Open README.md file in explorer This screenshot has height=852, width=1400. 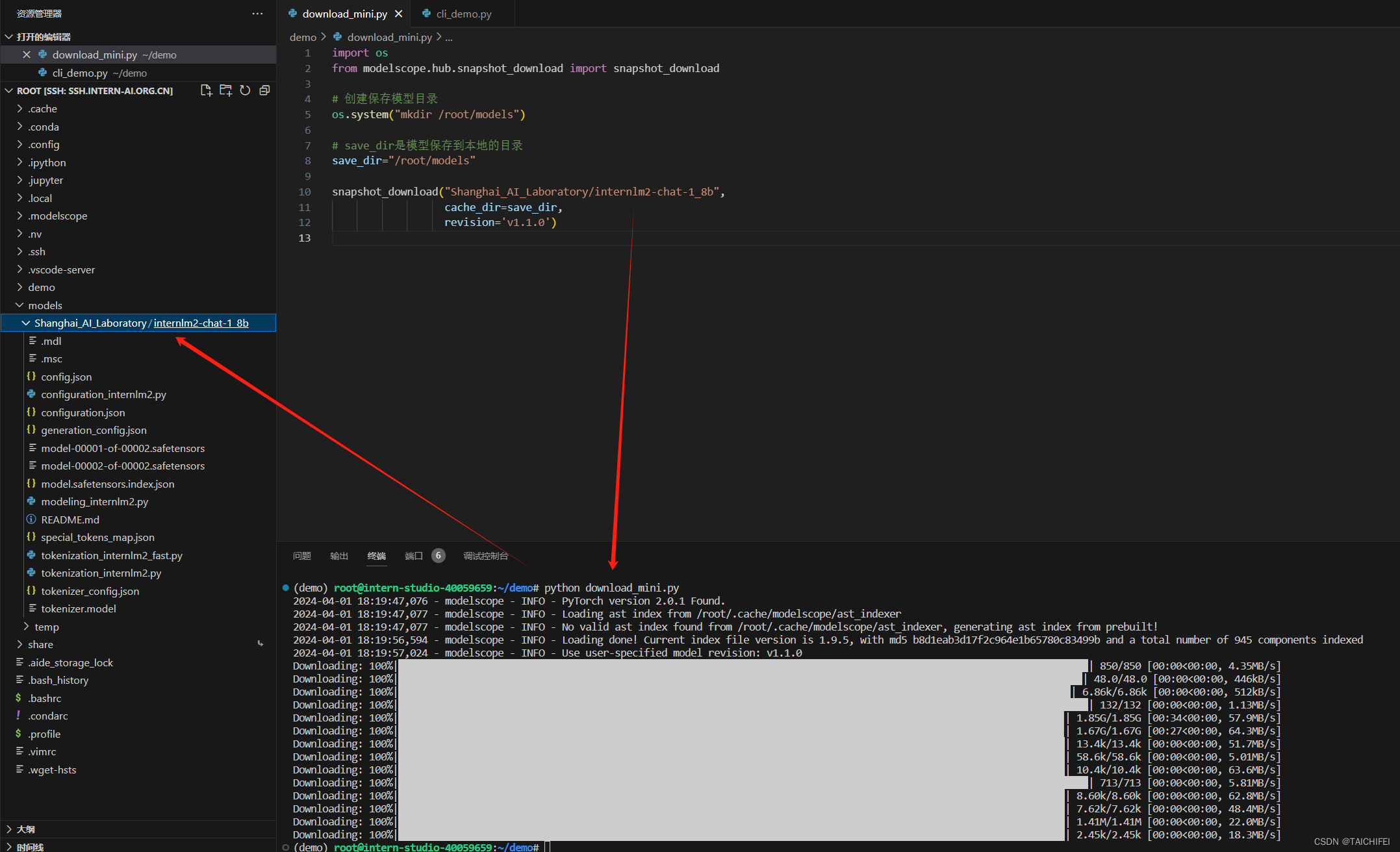click(70, 520)
